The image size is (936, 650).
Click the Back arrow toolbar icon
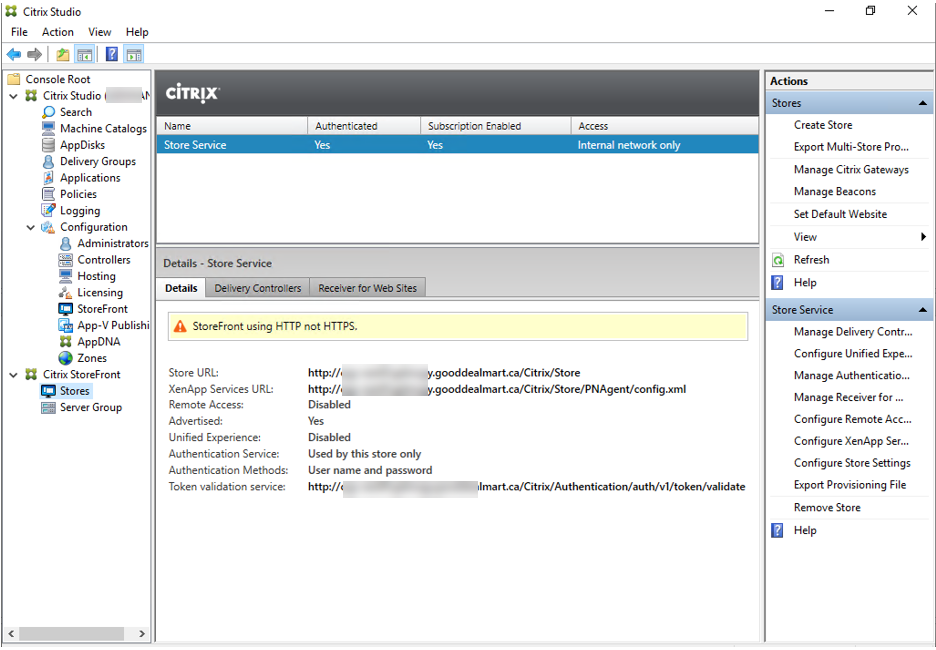tap(14, 54)
